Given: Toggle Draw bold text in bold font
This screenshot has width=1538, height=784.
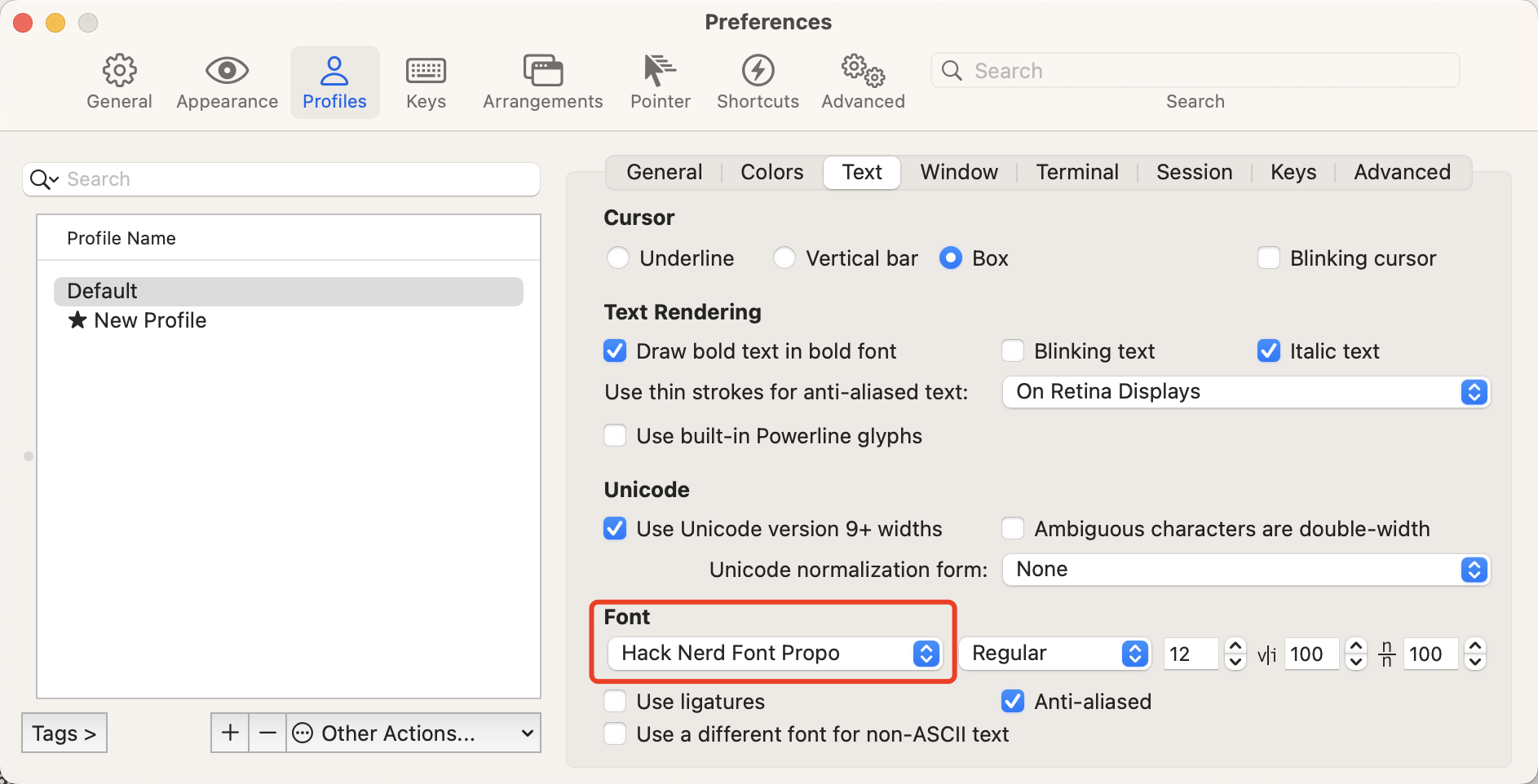Looking at the screenshot, I should pos(615,351).
